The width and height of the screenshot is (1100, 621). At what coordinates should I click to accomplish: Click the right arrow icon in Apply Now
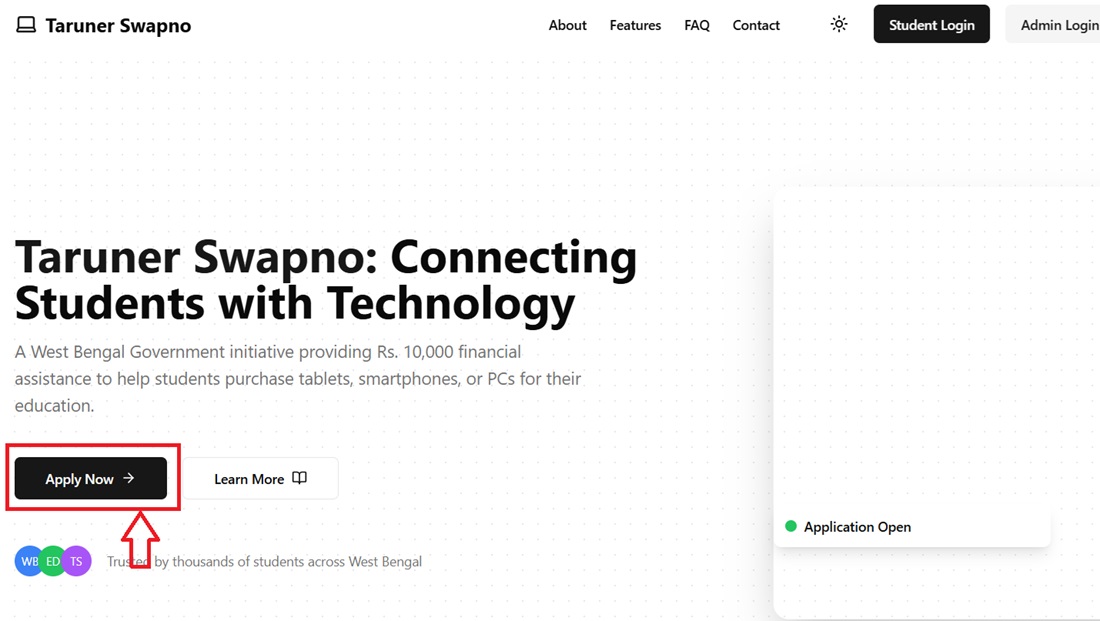tap(129, 479)
